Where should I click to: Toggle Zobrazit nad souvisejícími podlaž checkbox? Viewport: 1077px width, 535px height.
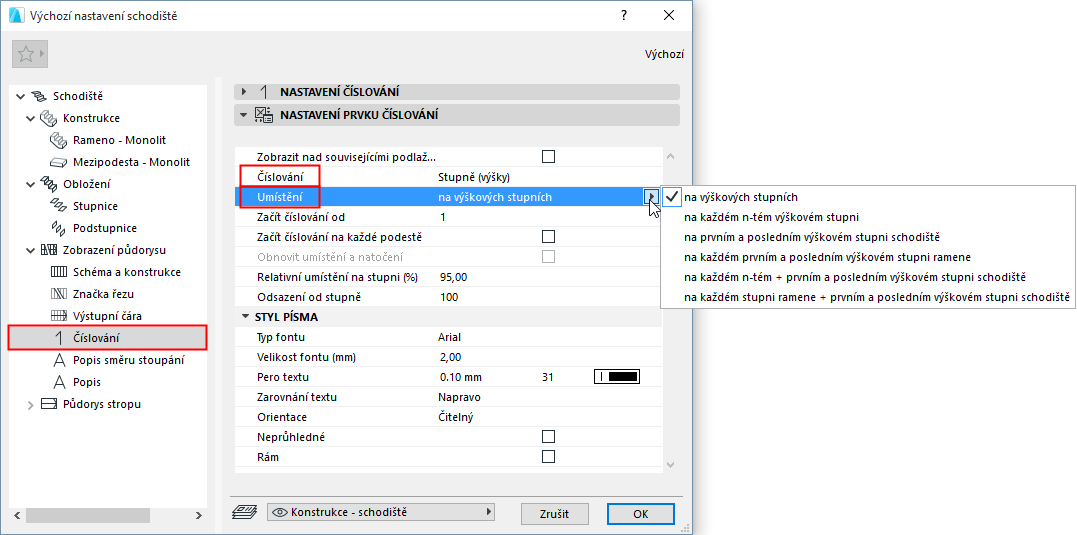548,157
